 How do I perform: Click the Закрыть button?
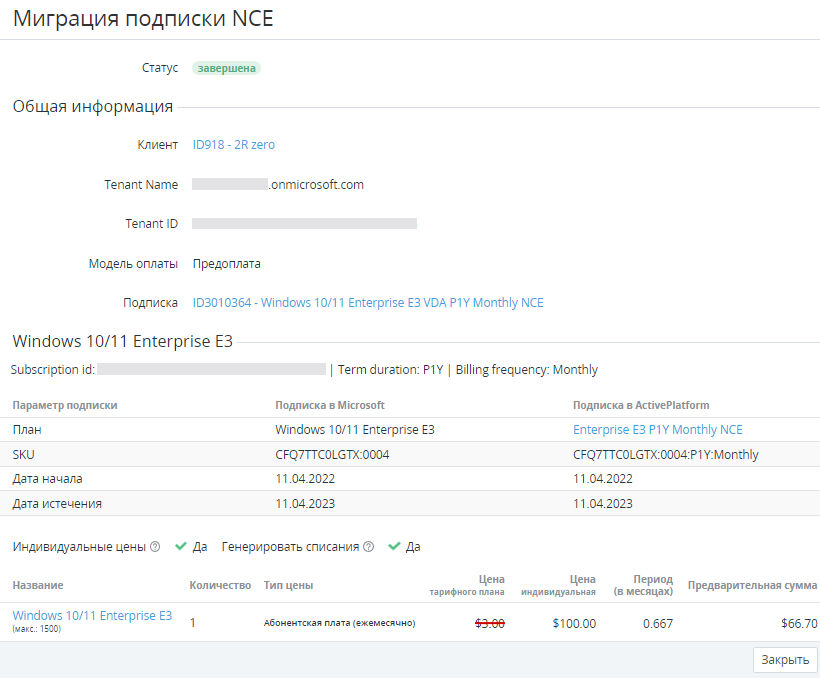785,660
